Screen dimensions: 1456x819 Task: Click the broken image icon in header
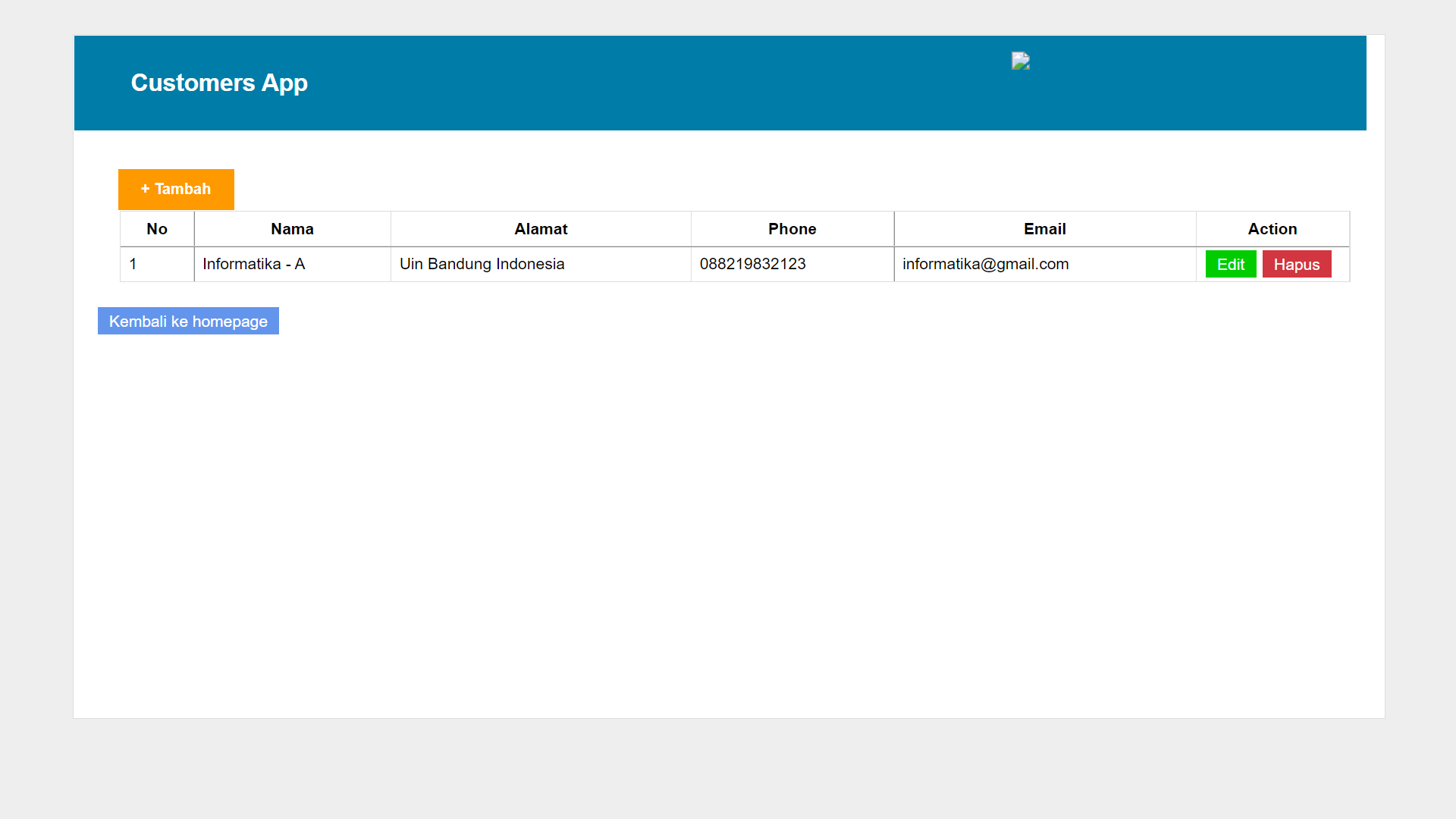1020,61
